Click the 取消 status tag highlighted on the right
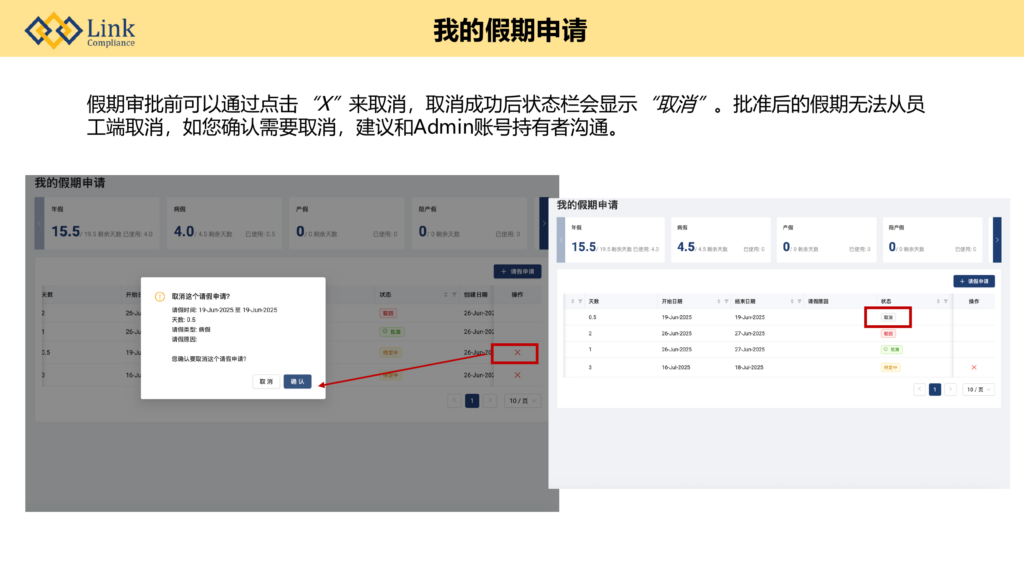The height and width of the screenshot is (576, 1024). (x=888, y=316)
